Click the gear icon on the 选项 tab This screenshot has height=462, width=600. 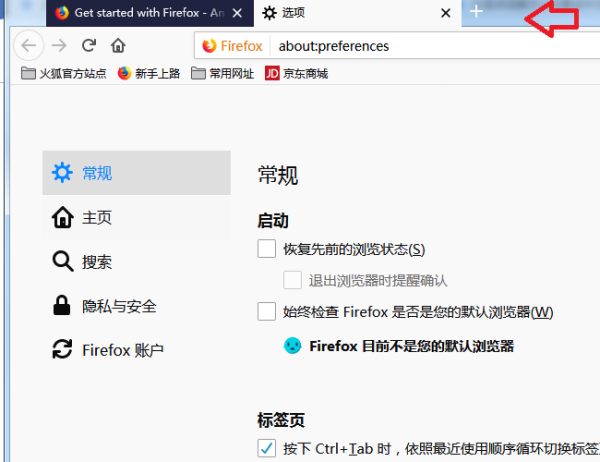click(x=269, y=13)
